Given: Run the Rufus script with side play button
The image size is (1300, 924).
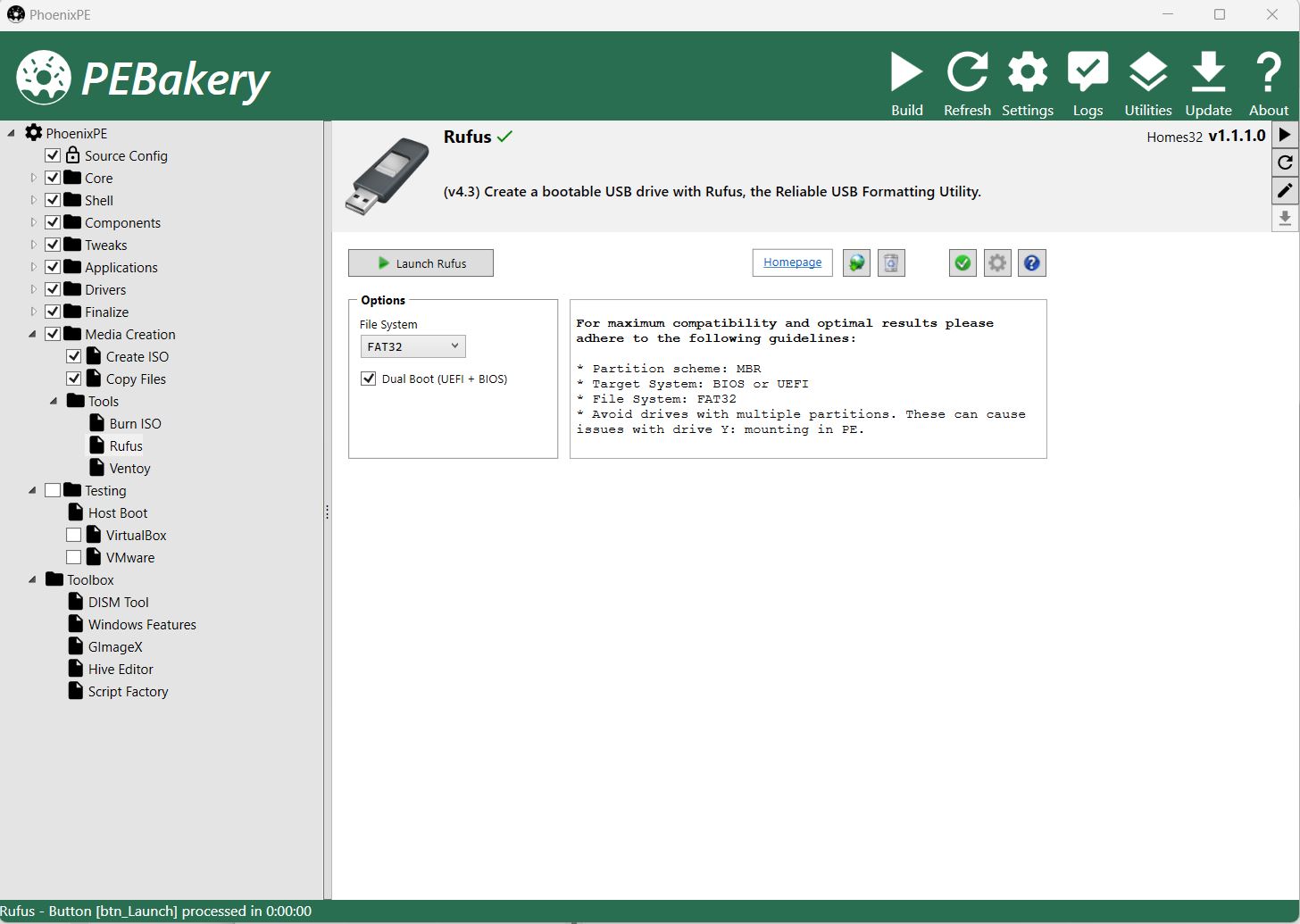Looking at the screenshot, I should click(1285, 135).
